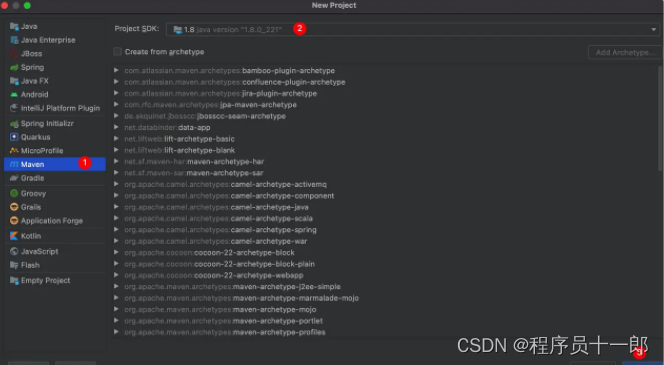Select cocoon-22-archetype-webapp row
Screen dimensions: 664x365
pos(384,275)
